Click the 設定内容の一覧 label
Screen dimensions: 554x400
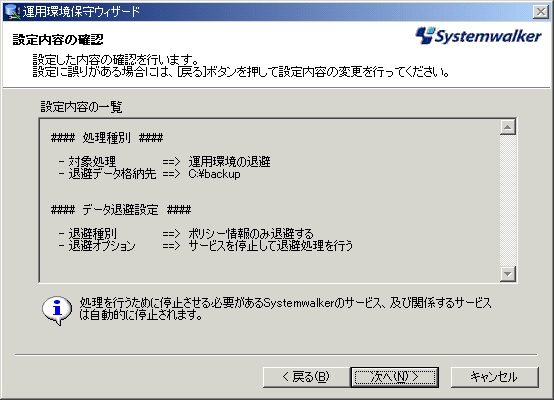click(x=81, y=107)
